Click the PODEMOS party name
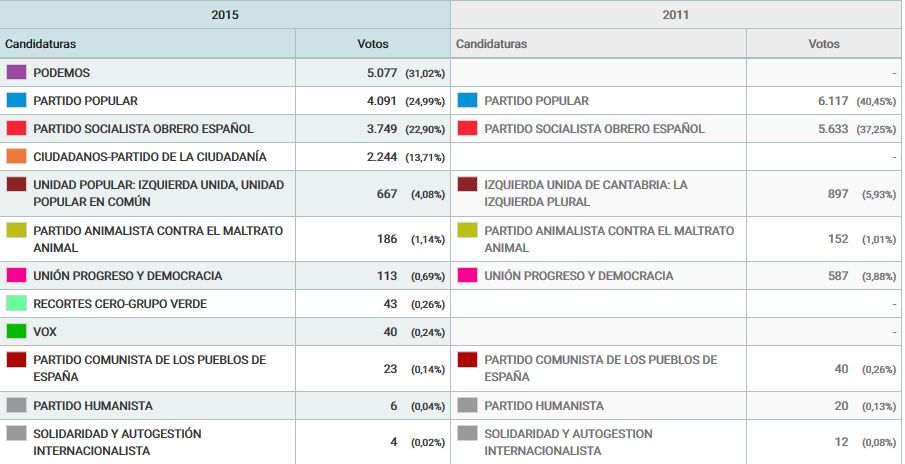 (x=62, y=73)
